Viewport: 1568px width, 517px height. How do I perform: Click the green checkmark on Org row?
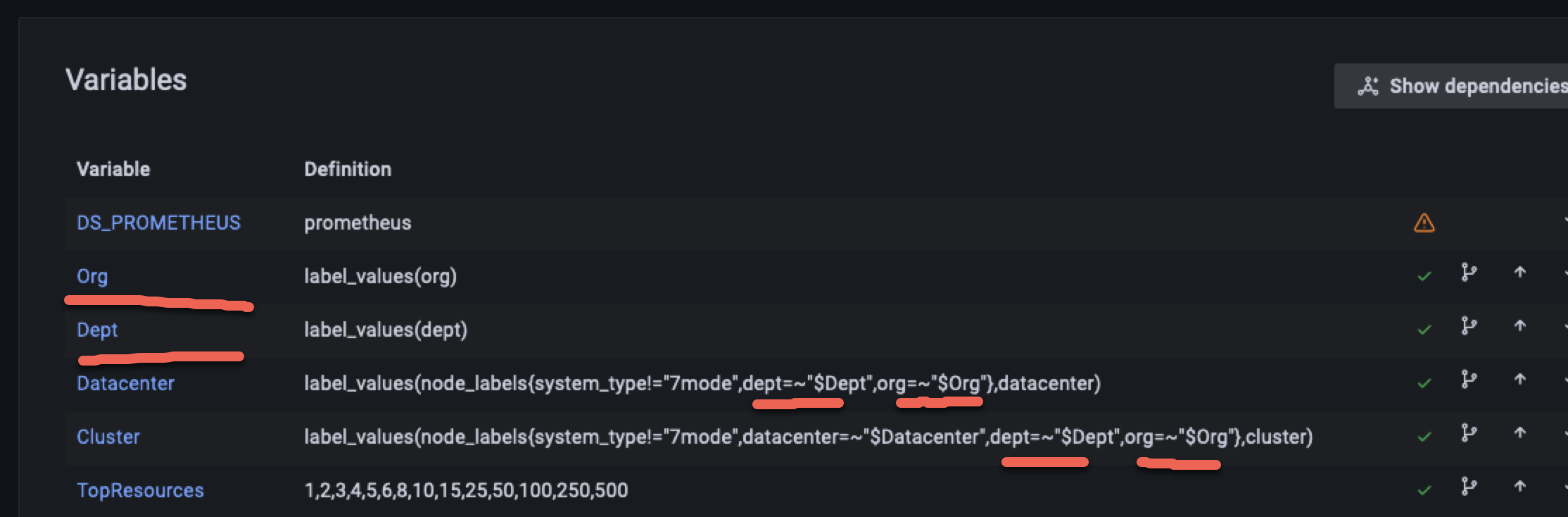tap(1424, 276)
